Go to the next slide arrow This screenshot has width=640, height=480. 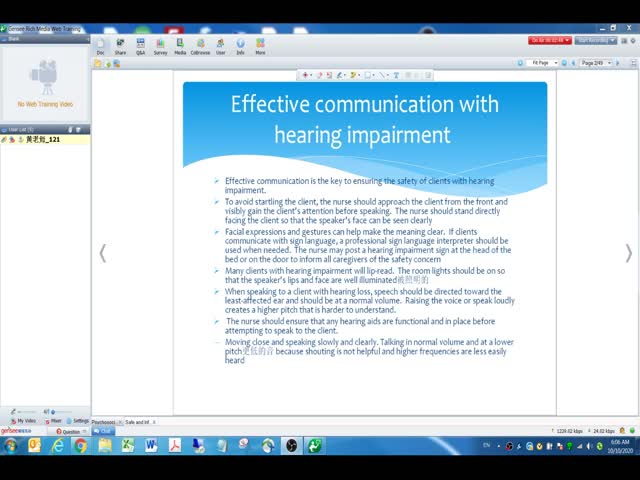pos(628,253)
